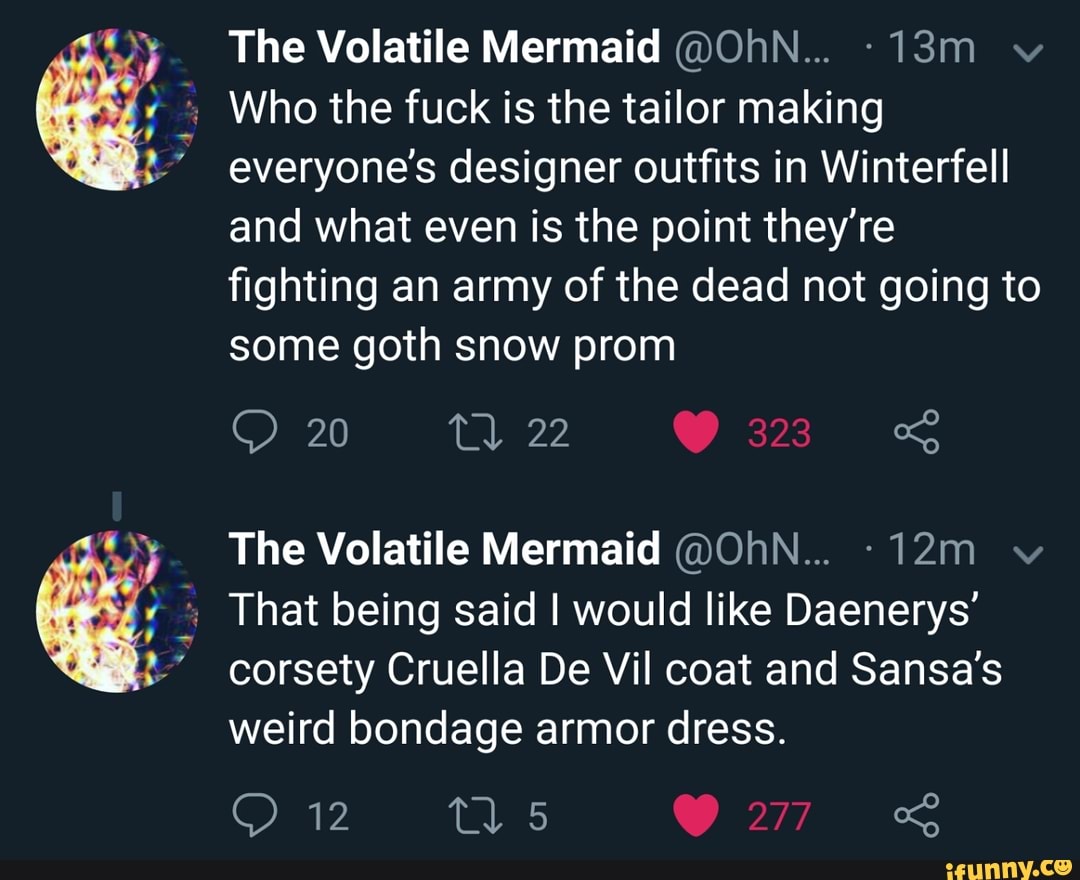1080x880 pixels.
Task: Open The Volatile Mermaid profile from first tweet
Action: click(x=445, y=49)
